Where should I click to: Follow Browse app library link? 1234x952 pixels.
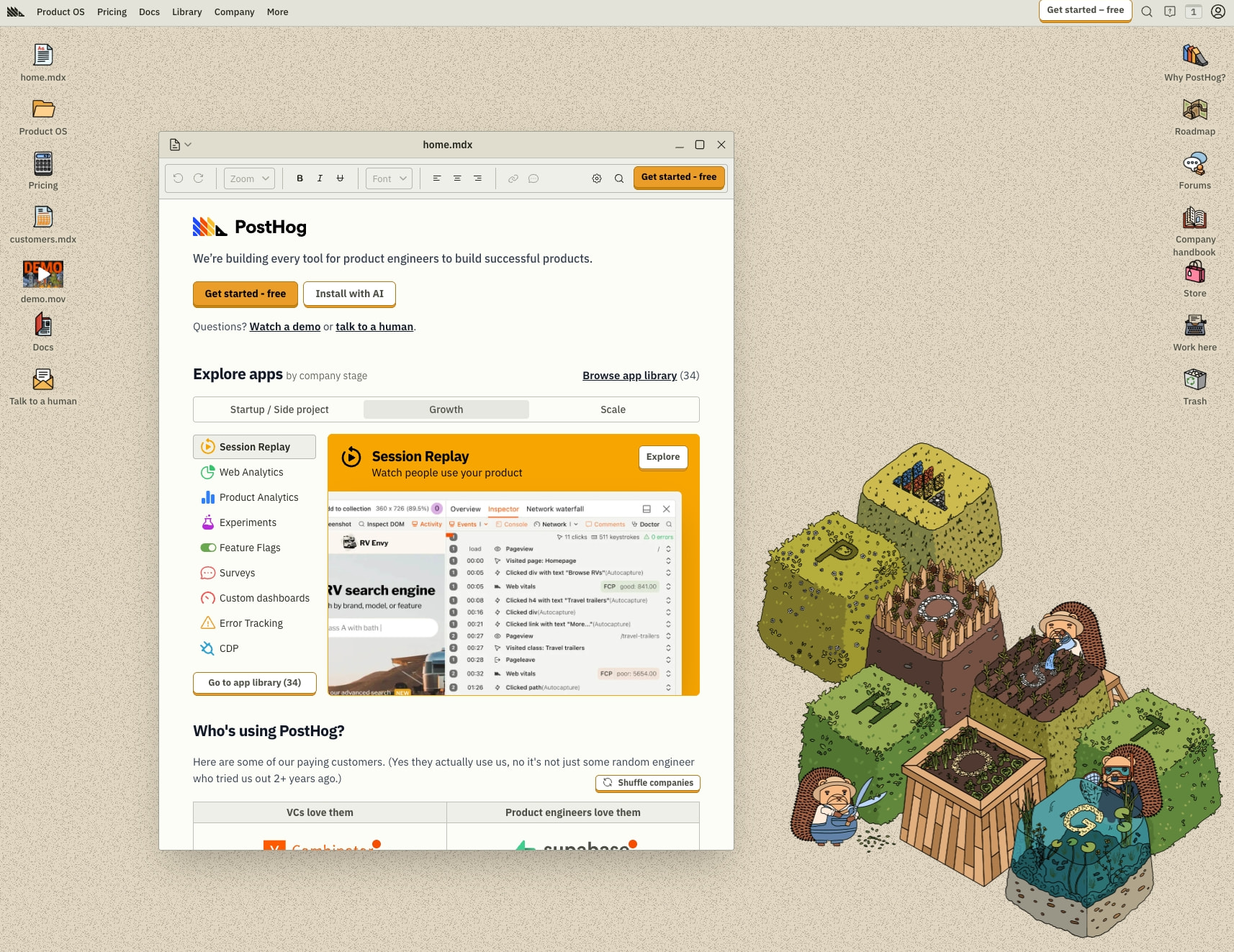tap(630, 376)
